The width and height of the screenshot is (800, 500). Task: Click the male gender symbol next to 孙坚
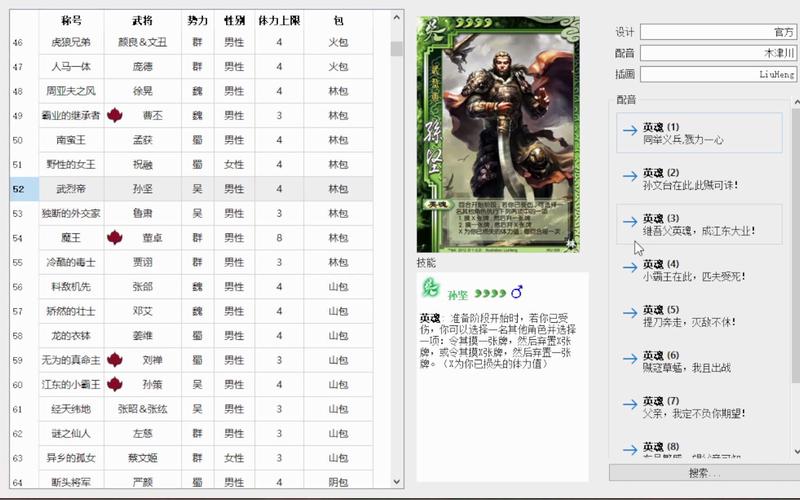(x=517, y=292)
